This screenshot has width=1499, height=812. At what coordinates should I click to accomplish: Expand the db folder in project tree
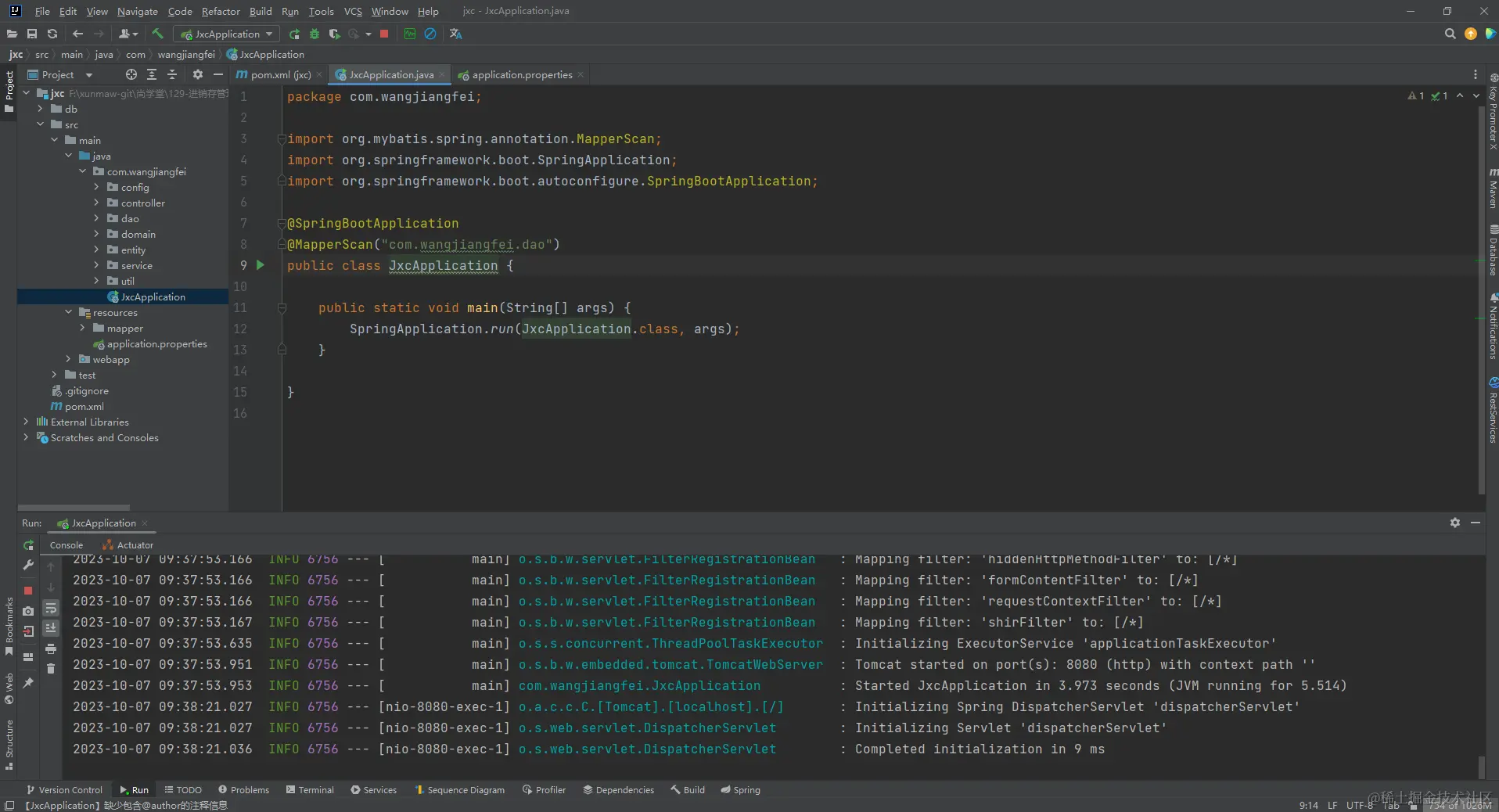pyautogui.click(x=40, y=109)
